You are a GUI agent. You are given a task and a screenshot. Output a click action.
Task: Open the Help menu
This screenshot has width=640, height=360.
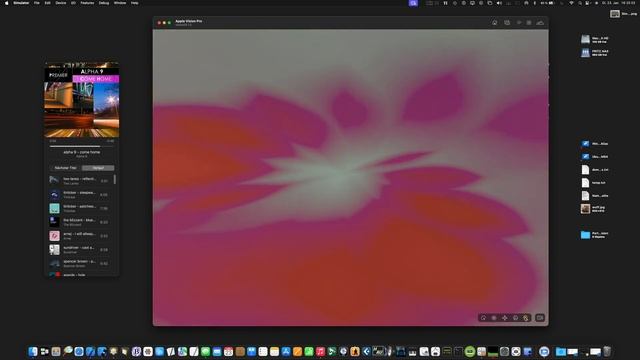[x=134, y=3]
